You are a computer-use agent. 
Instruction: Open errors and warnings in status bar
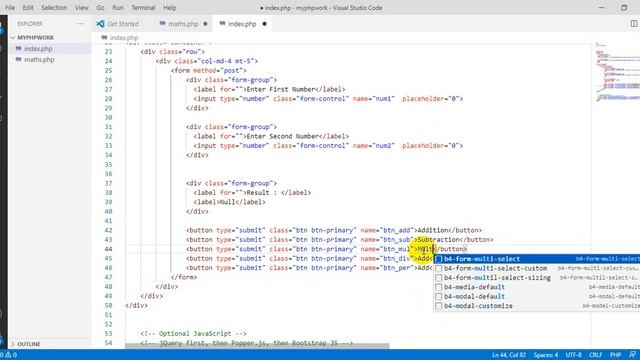9,355
